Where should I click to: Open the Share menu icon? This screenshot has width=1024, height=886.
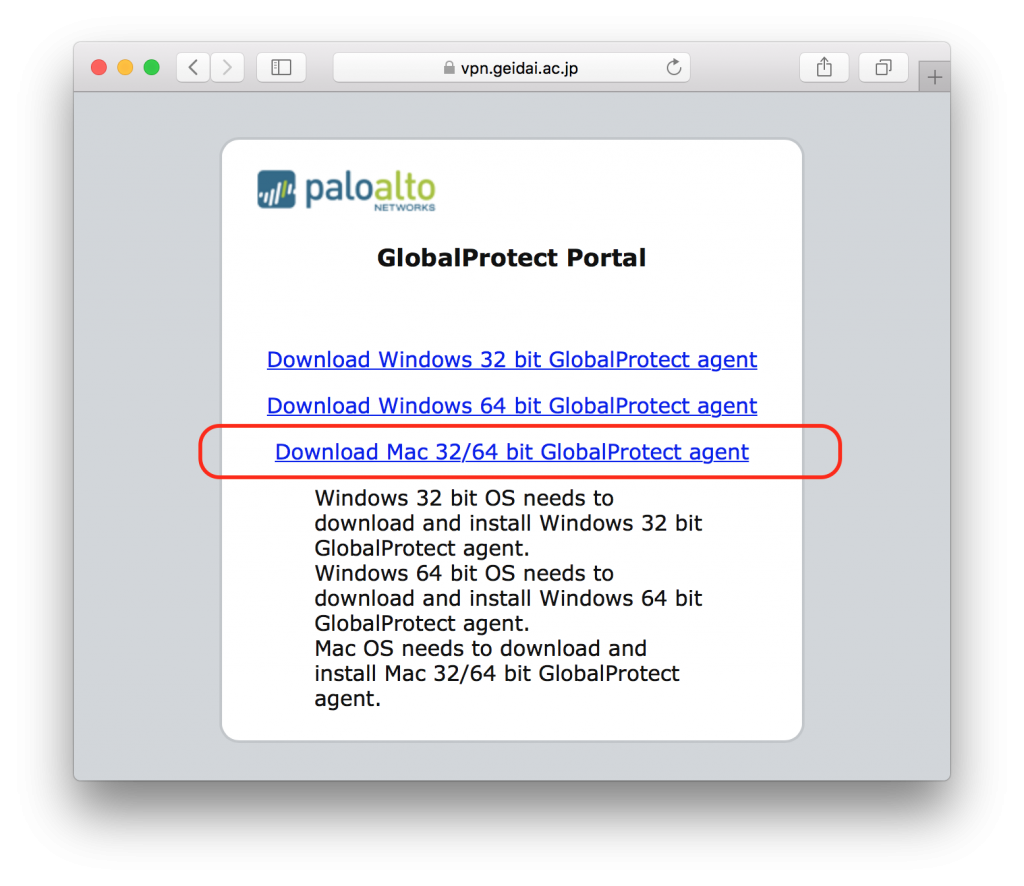(824, 67)
